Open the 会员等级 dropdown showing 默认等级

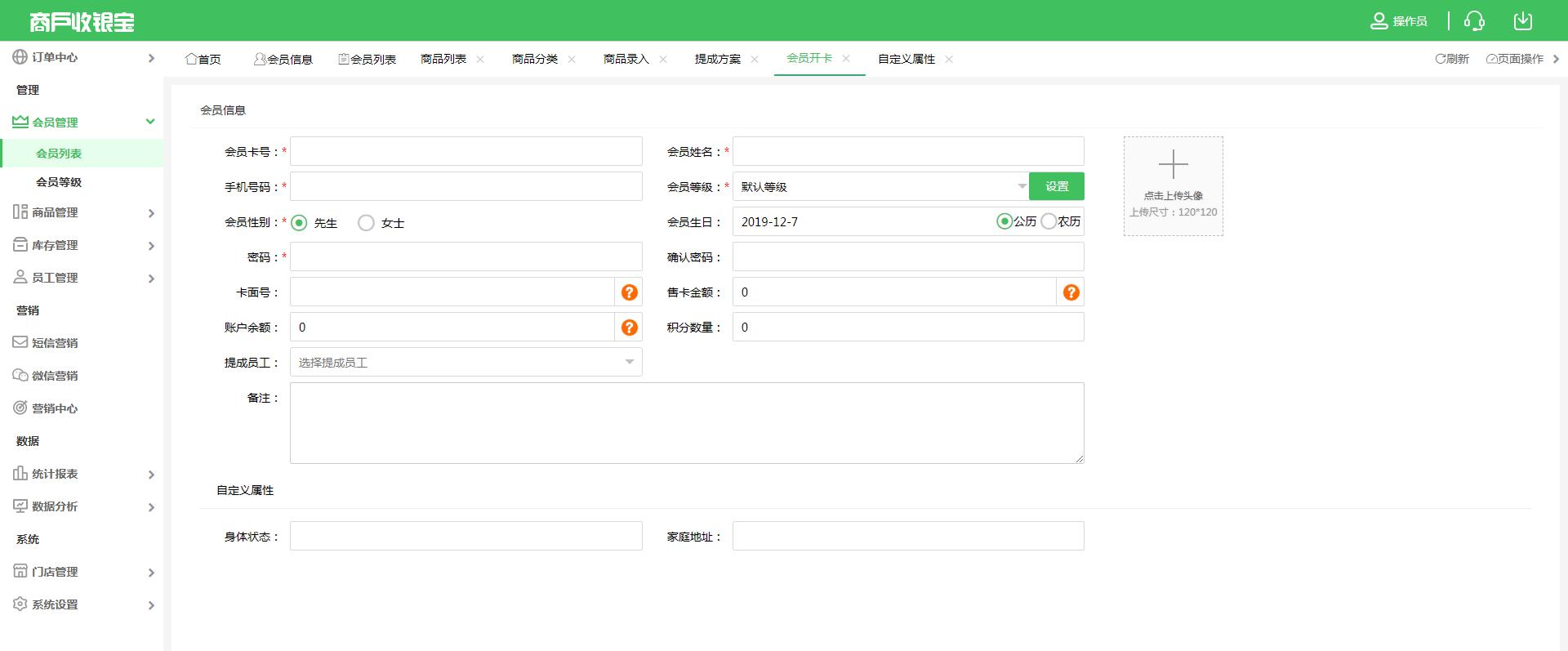(880, 187)
